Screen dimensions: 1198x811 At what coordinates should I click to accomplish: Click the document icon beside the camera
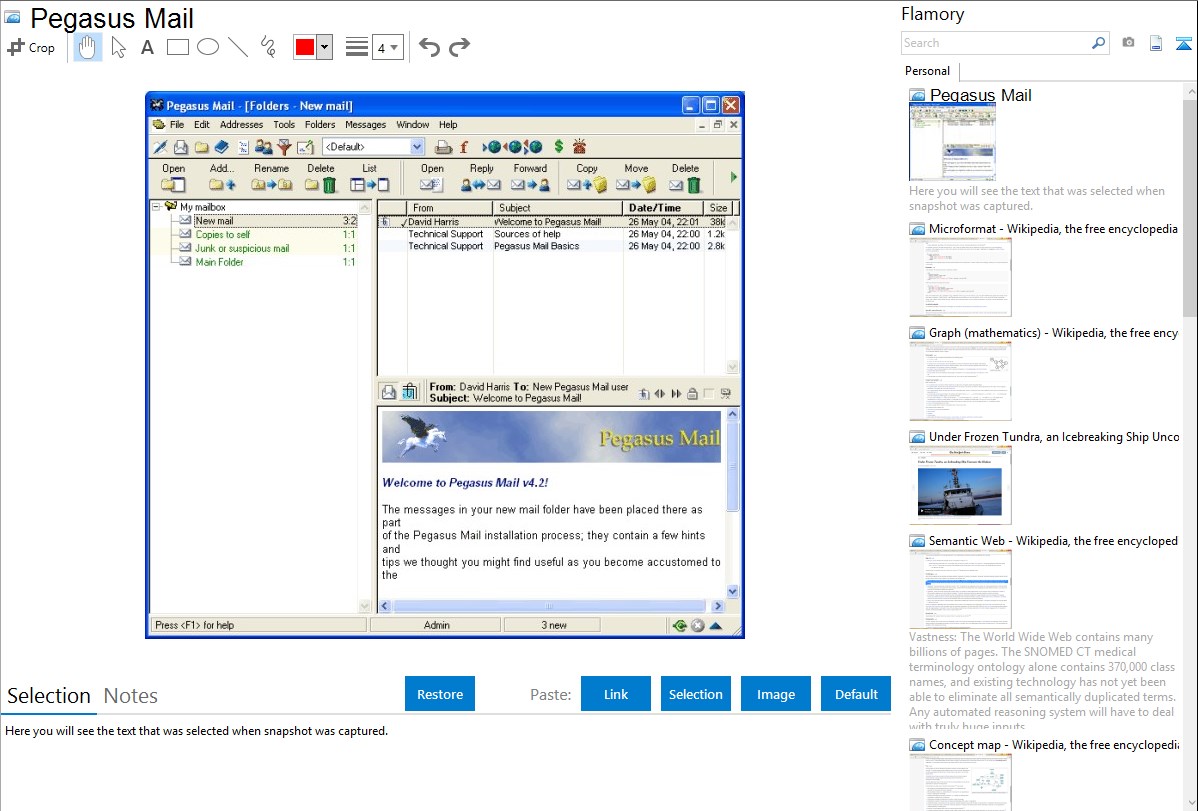1156,44
